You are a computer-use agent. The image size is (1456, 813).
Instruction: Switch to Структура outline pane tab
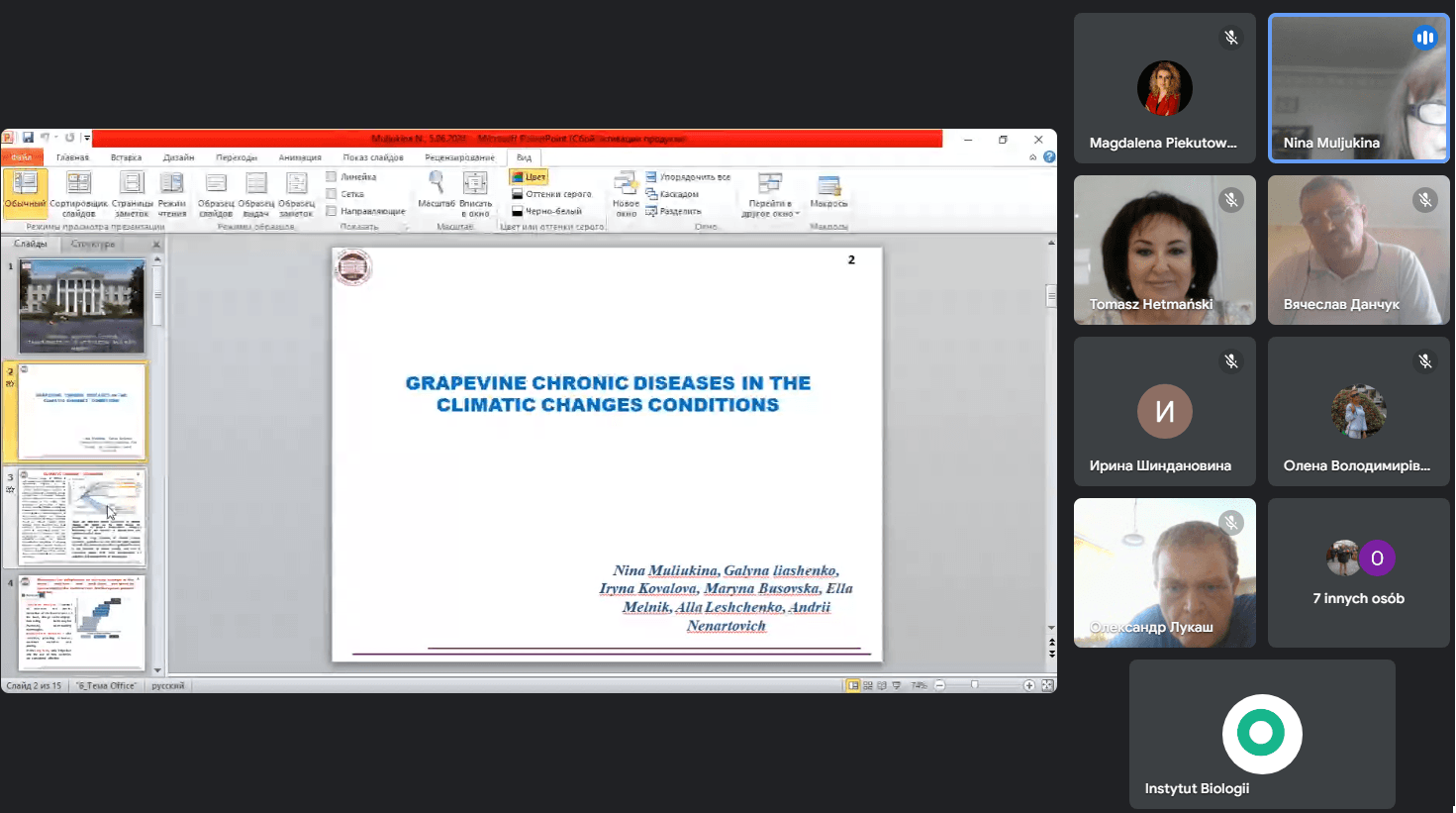tap(93, 244)
